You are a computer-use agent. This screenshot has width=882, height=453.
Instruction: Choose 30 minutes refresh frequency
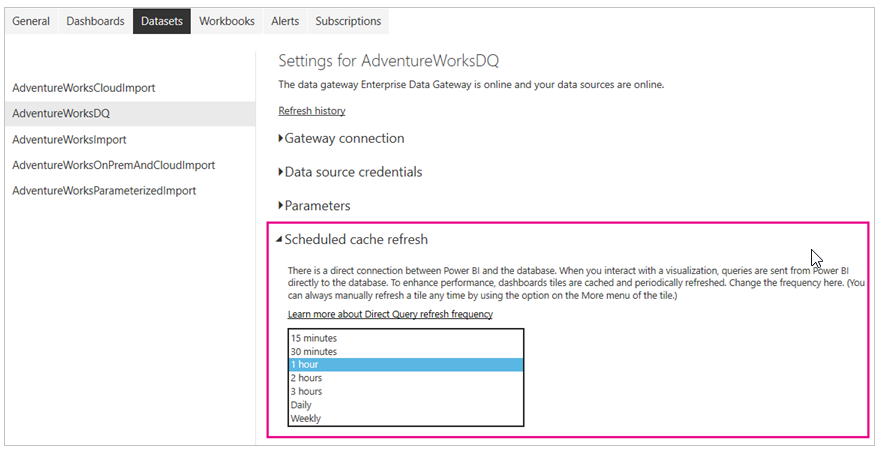coord(406,352)
